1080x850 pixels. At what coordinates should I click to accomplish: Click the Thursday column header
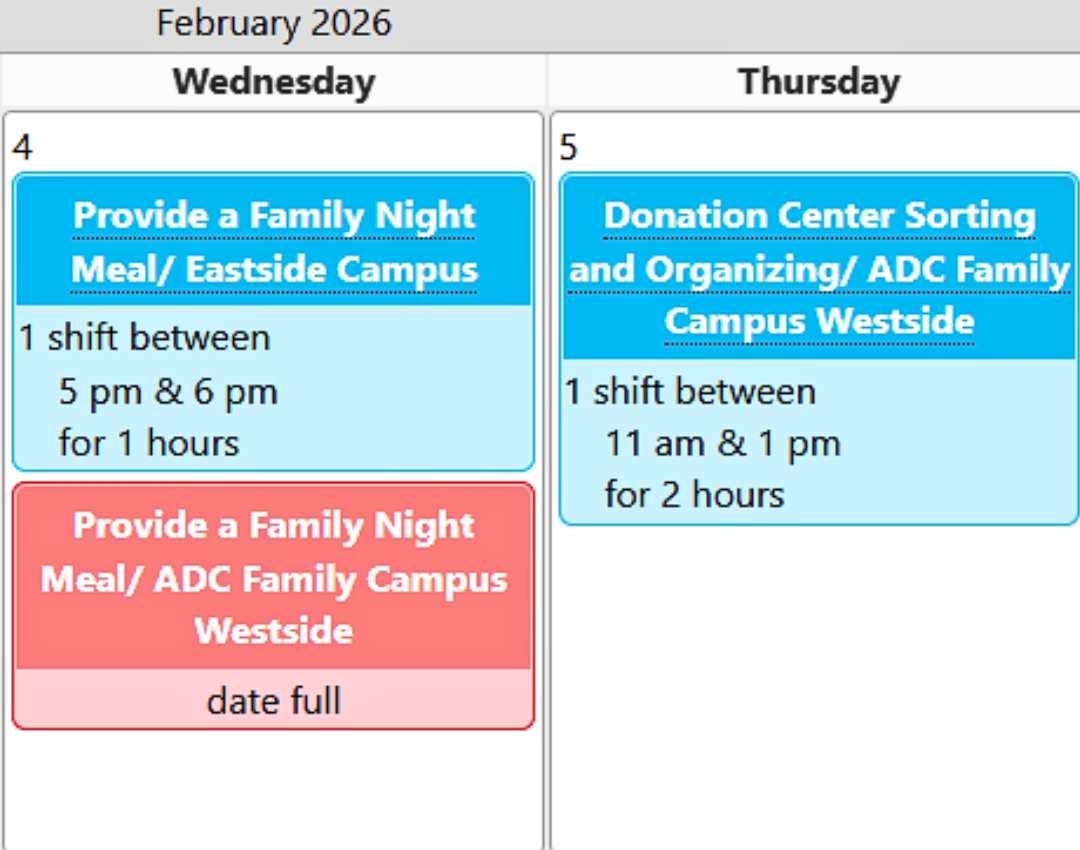point(819,81)
